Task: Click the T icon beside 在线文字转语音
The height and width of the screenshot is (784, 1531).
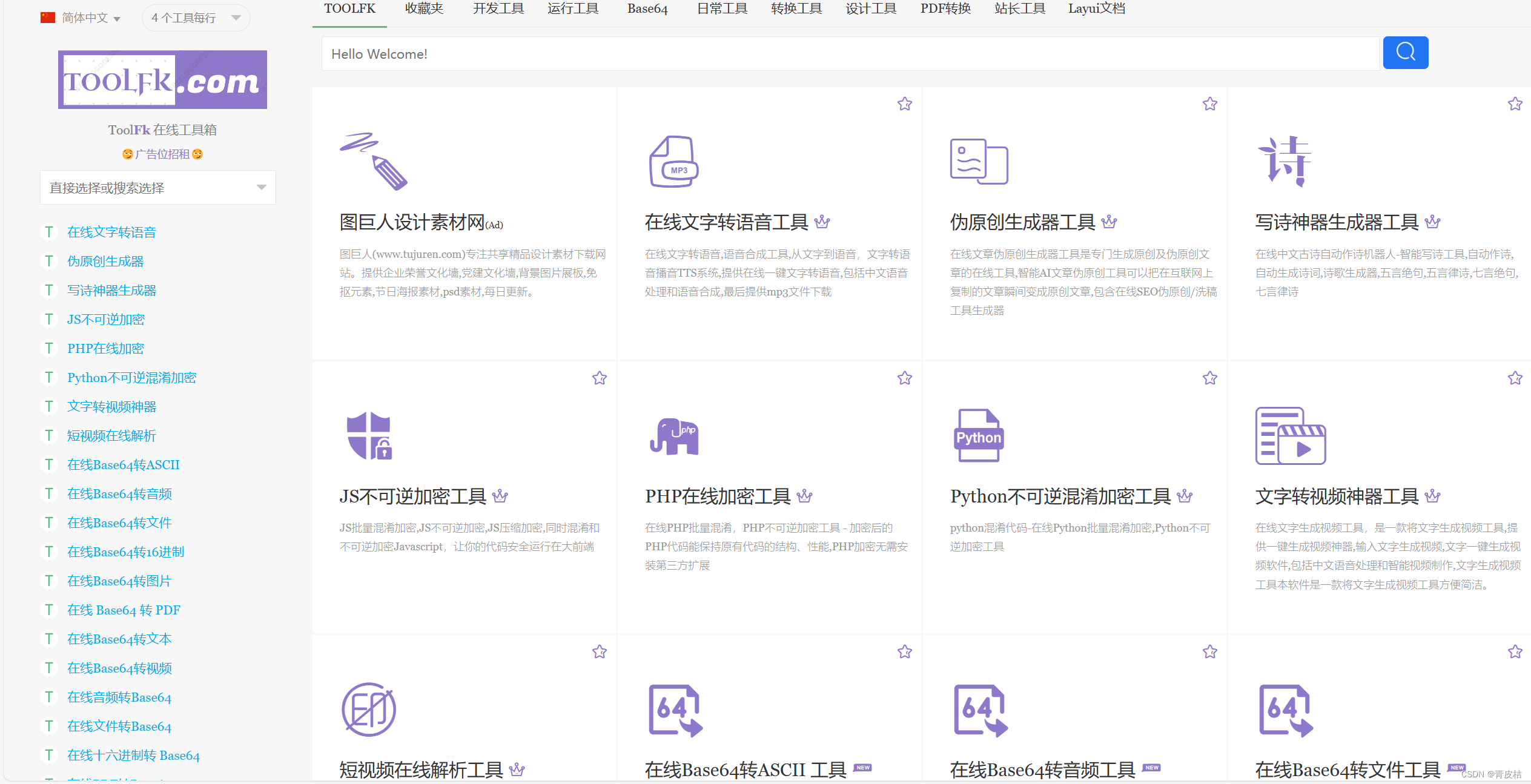Action: [x=49, y=232]
